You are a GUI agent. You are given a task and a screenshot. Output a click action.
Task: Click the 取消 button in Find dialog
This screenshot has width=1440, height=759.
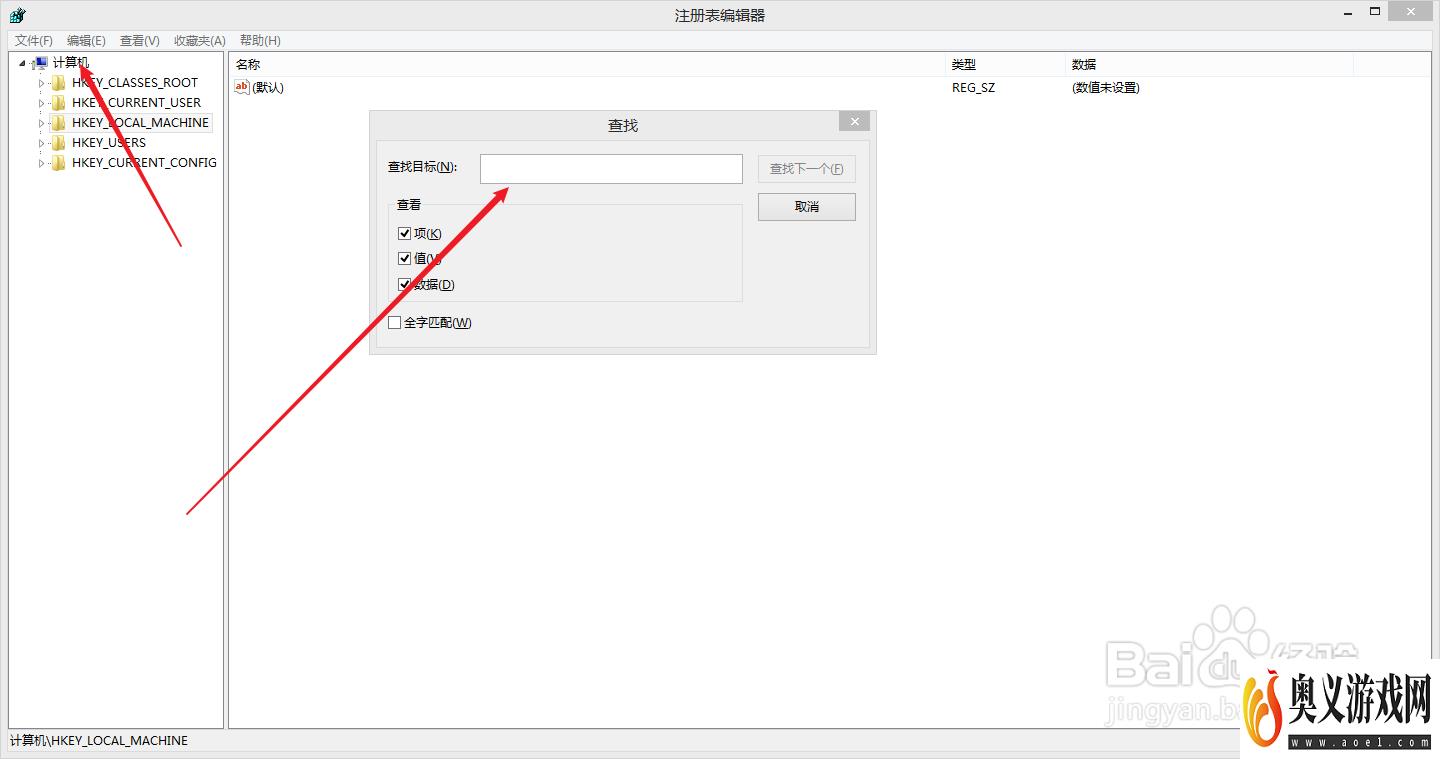pyautogui.click(x=806, y=207)
